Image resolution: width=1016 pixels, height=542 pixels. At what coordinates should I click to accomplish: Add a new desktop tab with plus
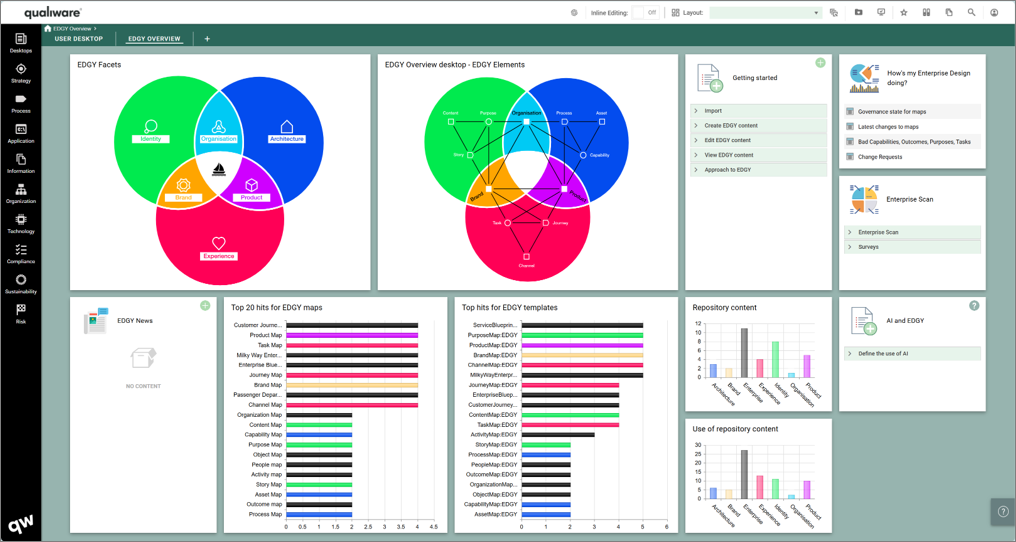point(207,39)
